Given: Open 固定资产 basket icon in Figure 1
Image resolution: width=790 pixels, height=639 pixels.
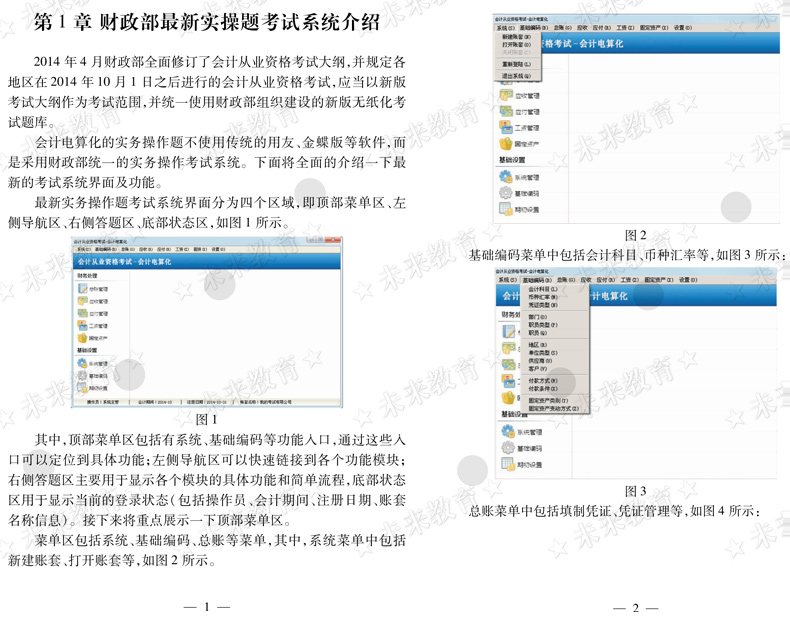Looking at the screenshot, I should [x=82, y=338].
